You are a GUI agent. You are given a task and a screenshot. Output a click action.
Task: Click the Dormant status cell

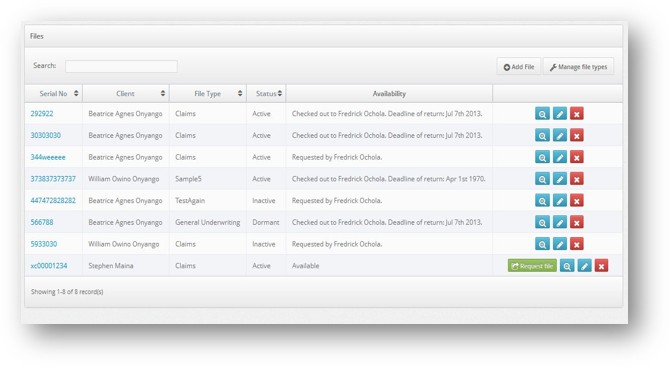pos(265,222)
